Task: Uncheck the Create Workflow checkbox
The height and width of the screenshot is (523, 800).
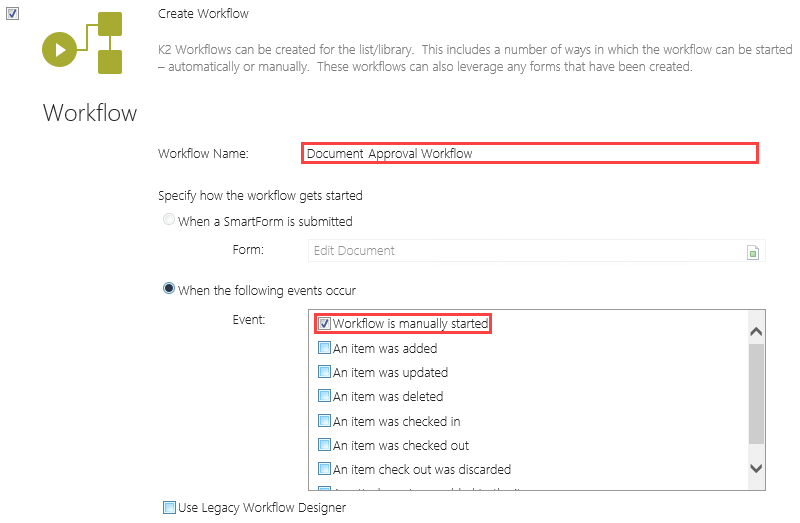Action: [x=13, y=14]
